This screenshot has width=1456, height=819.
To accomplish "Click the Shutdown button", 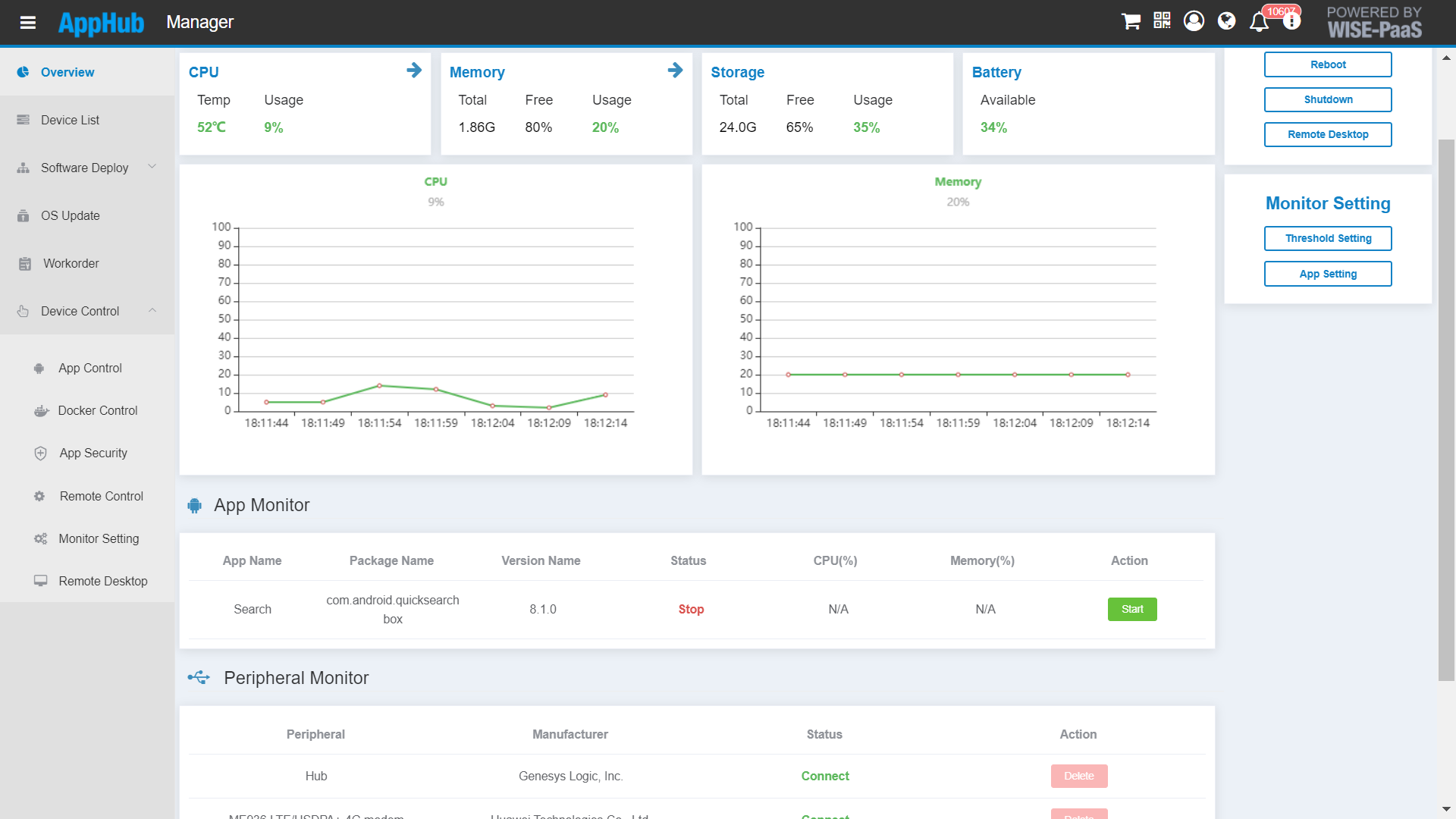I will (x=1328, y=99).
